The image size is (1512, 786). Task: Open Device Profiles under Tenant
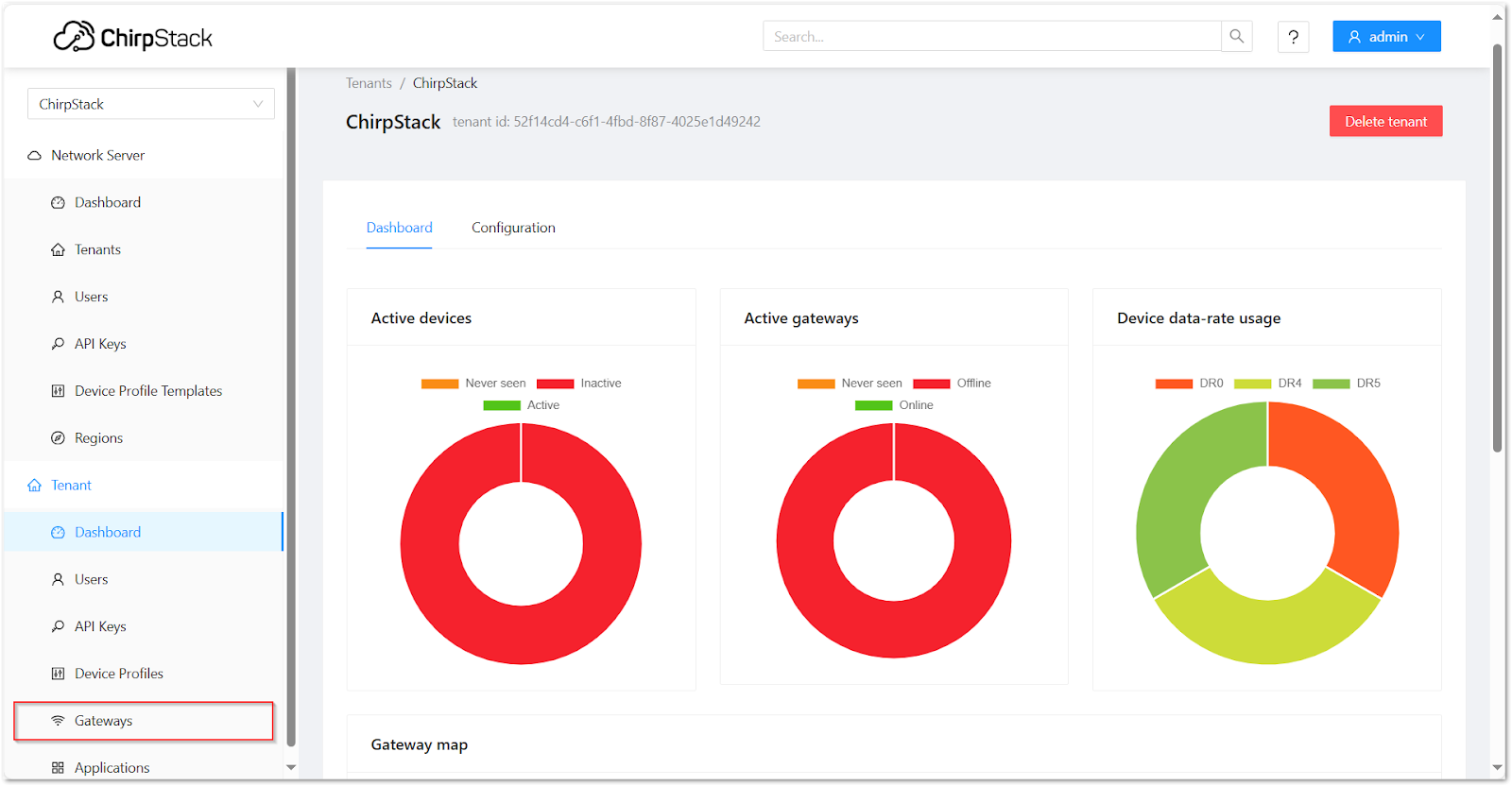(x=118, y=674)
